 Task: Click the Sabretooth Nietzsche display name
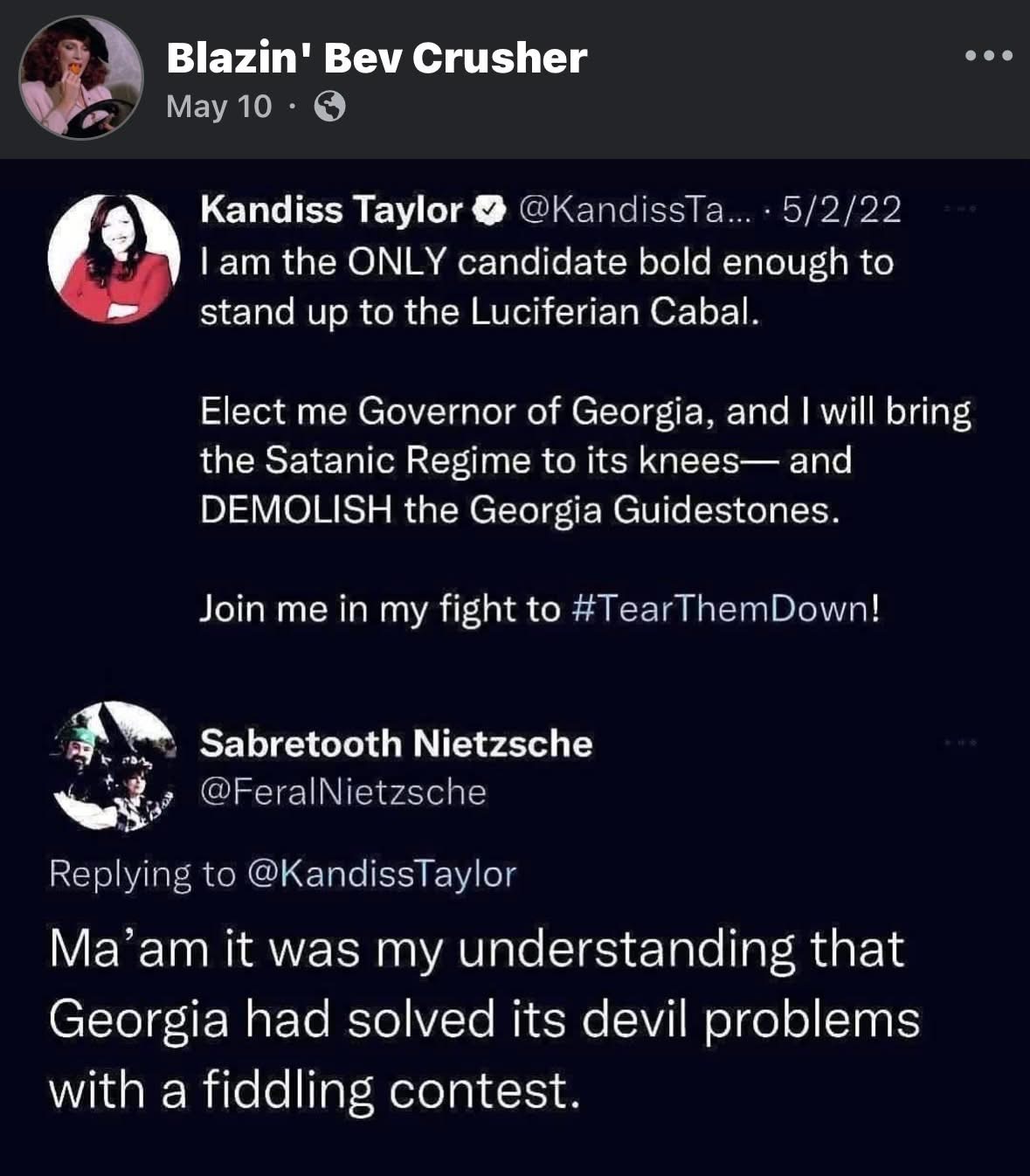[x=396, y=744]
